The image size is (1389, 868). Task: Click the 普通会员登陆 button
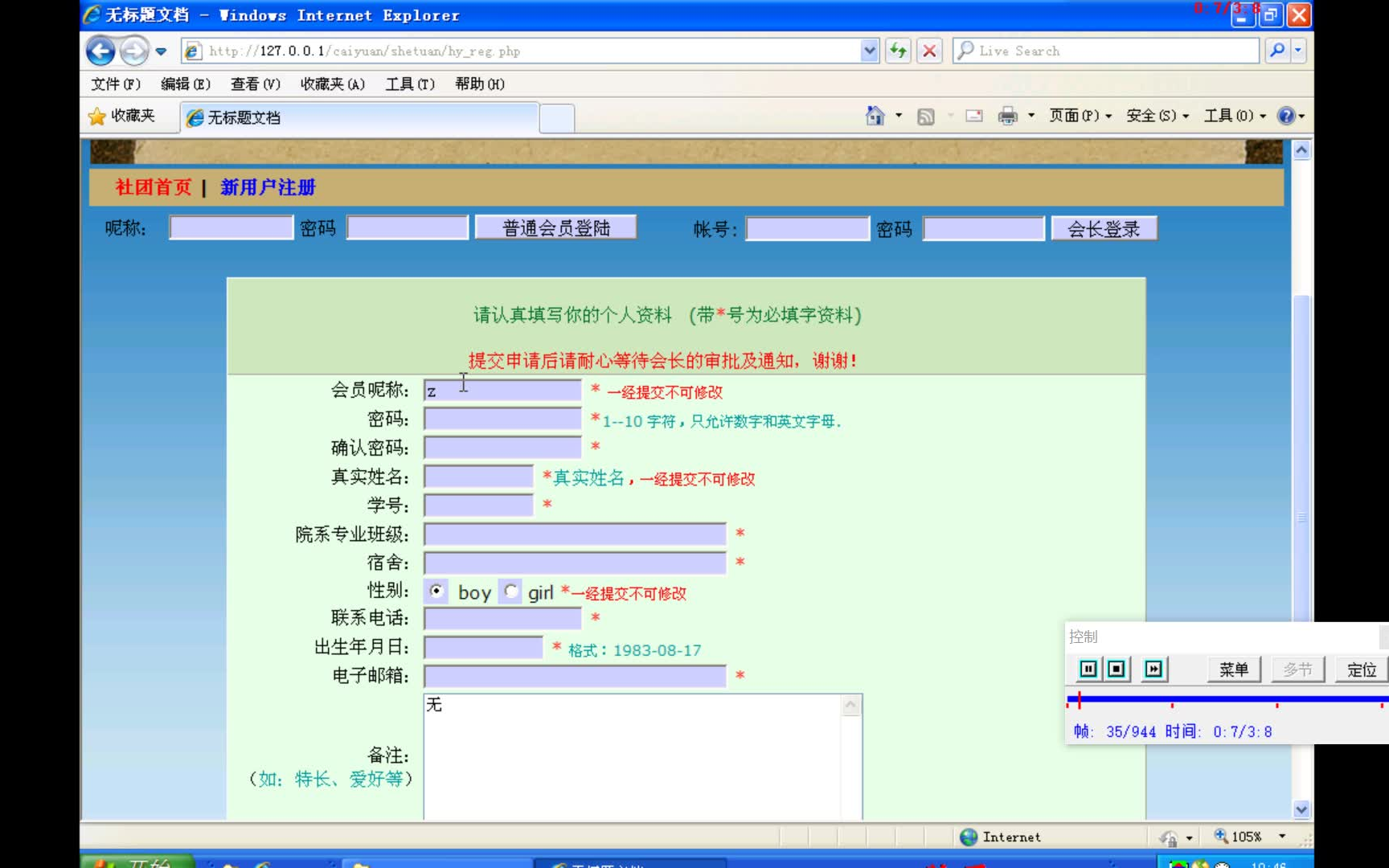pyautogui.click(x=556, y=227)
